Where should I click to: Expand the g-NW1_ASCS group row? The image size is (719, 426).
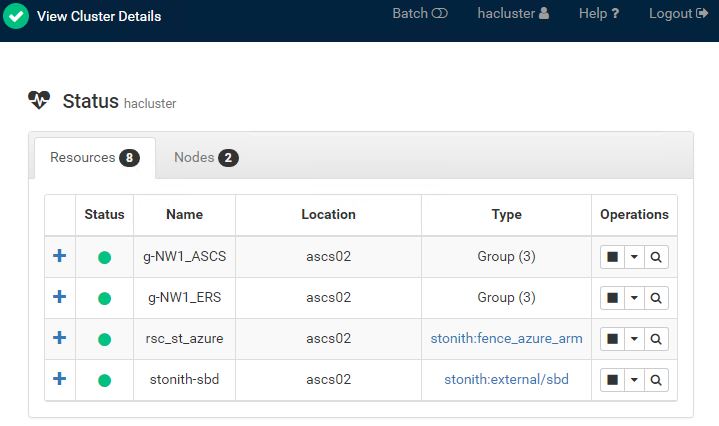[60, 256]
